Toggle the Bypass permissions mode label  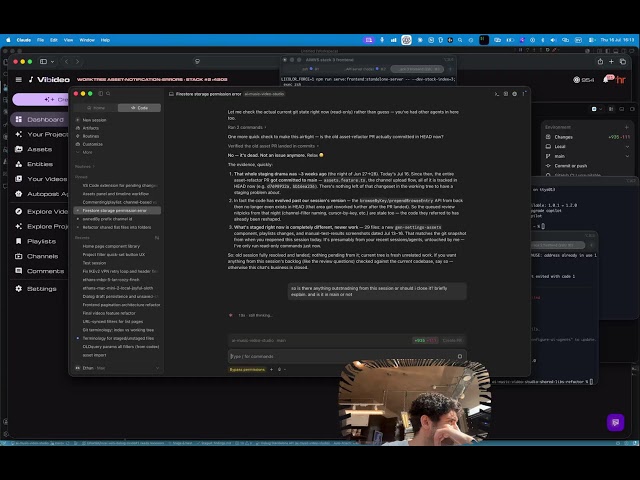pos(247,369)
